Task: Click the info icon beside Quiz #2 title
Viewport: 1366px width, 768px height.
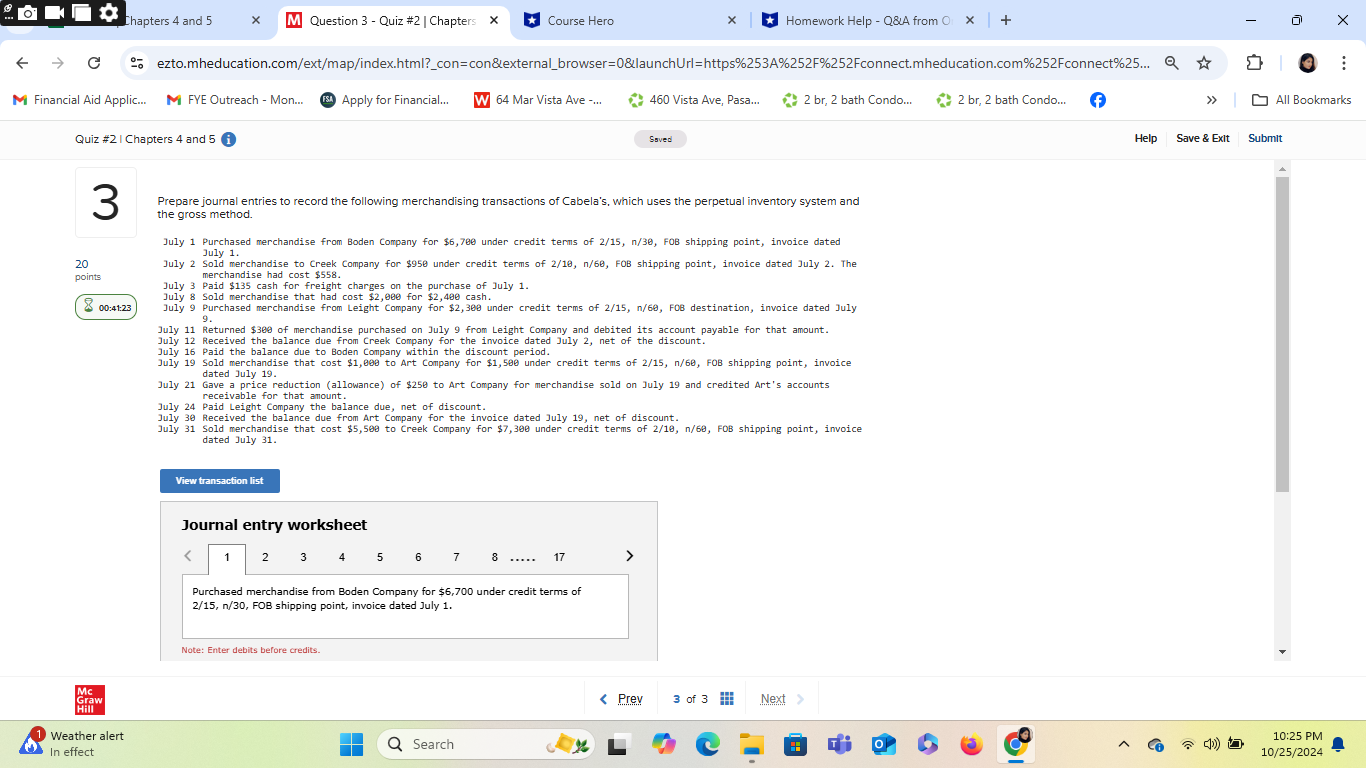Action: pos(228,139)
